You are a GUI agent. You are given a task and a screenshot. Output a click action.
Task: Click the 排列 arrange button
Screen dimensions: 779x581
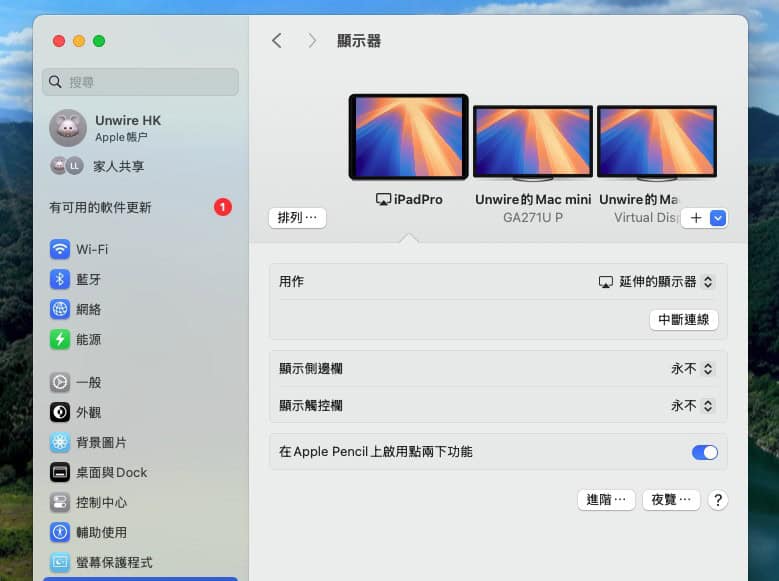pos(297,218)
